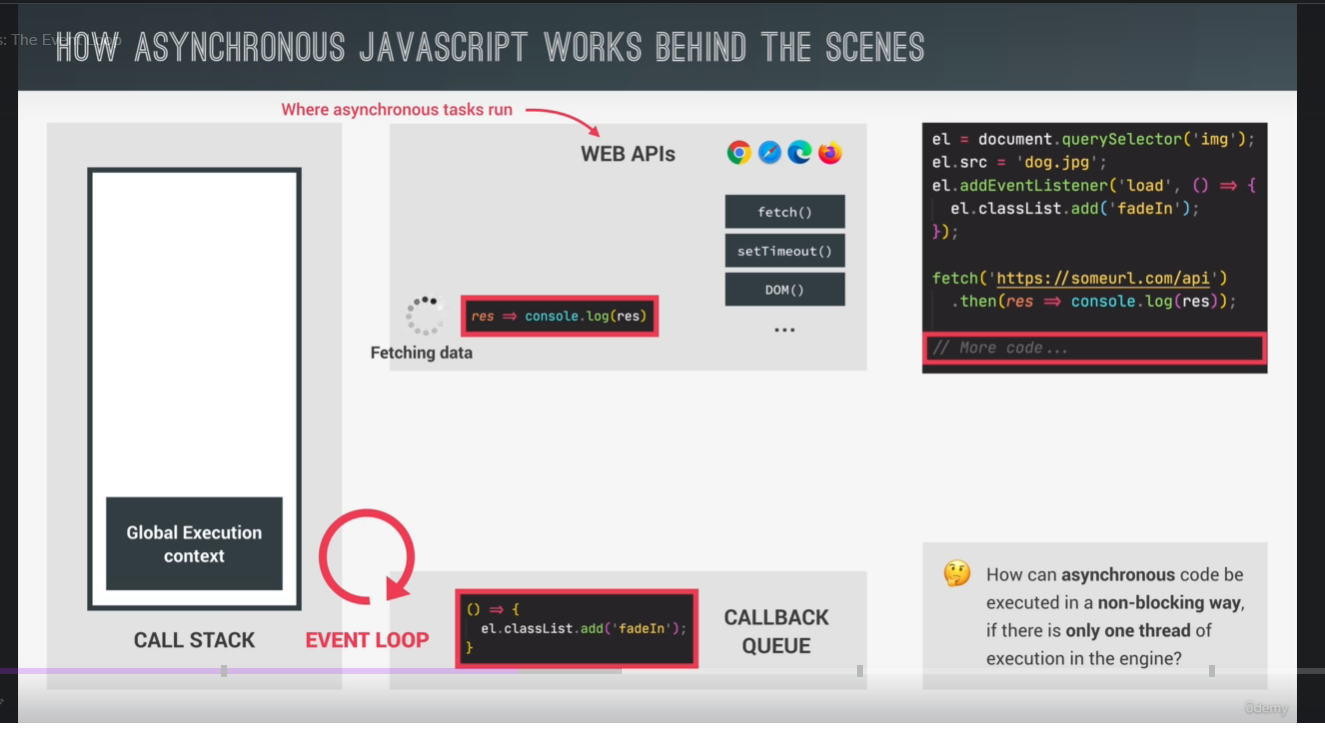
Task: Click the Chrome browser icon
Action: click(x=739, y=152)
